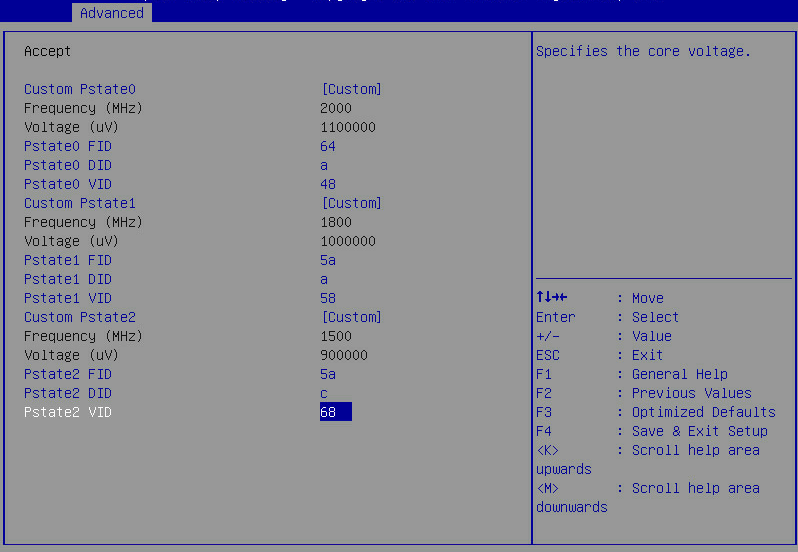The height and width of the screenshot is (552, 798).
Task: Click the ESC Exit hint
Action: 600,355
